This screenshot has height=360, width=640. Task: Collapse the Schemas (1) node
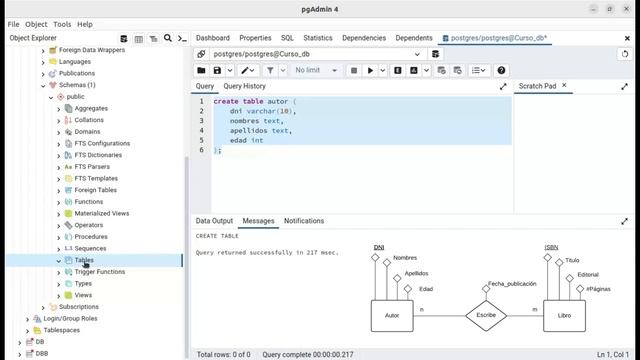pyautogui.click(x=43, y=85)
